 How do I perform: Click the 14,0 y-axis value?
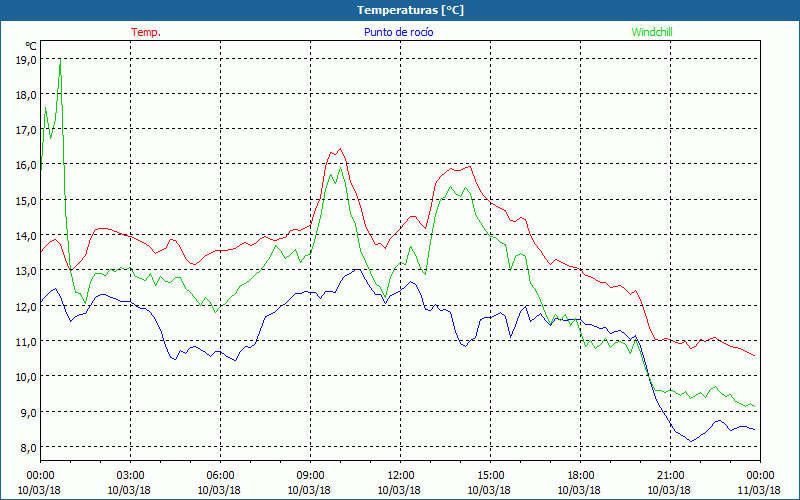tap(26, 236)
